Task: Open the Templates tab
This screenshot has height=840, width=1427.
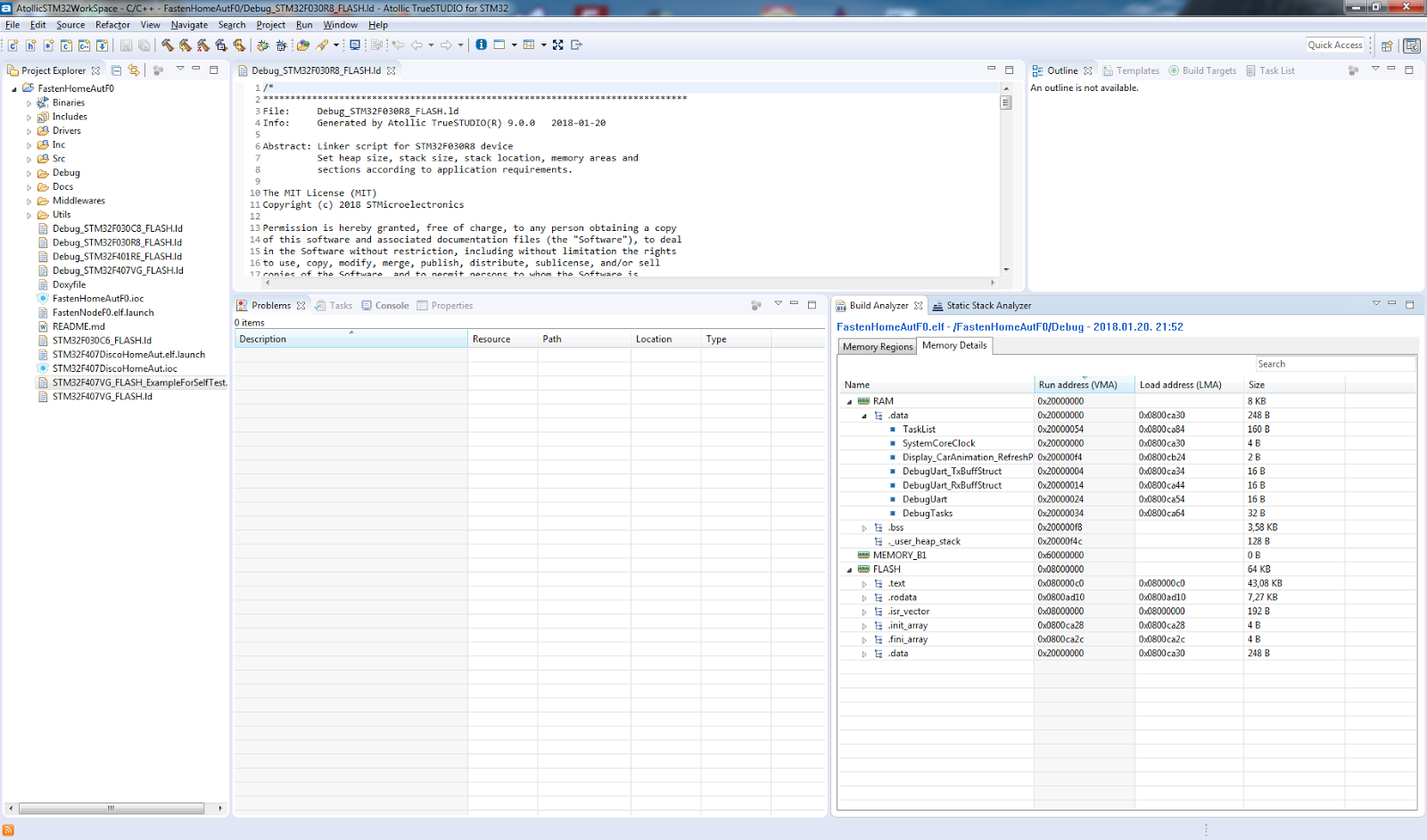Action: pos(1131,70)
